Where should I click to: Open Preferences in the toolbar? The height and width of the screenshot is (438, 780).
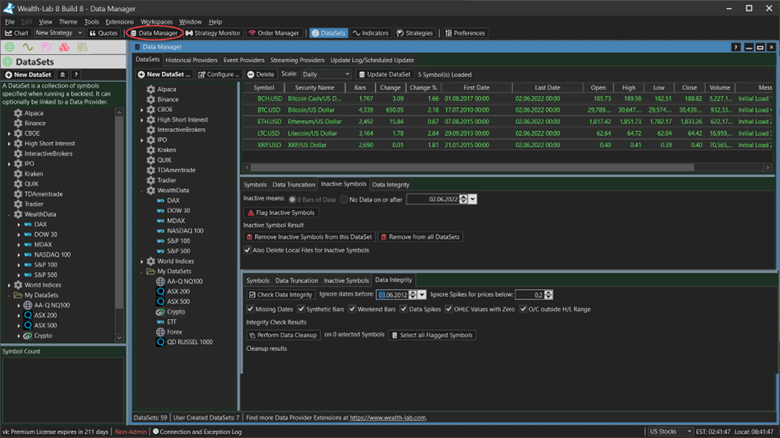[x=464, y=33]
